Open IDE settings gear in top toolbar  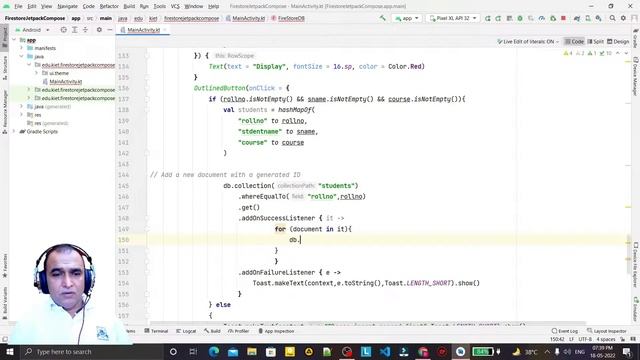pyautogui.click(x=623, y=18)
